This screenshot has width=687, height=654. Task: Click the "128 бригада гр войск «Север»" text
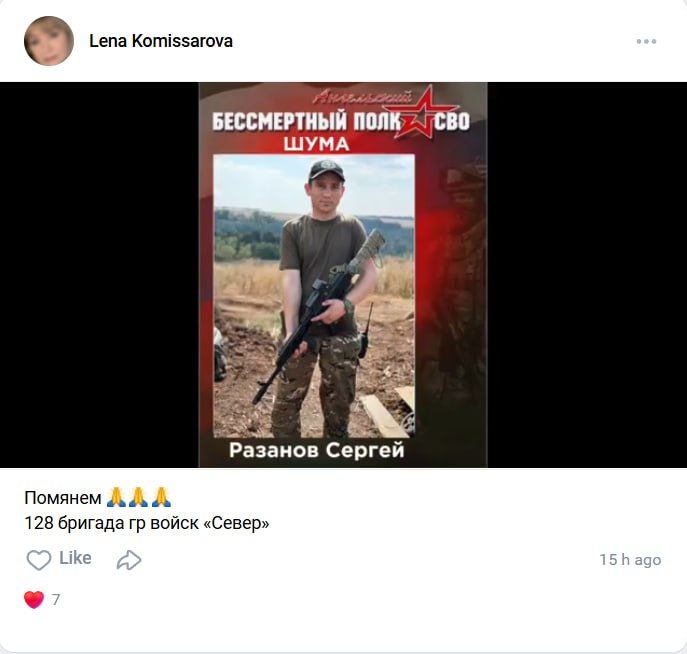click(x=147, y=523)
